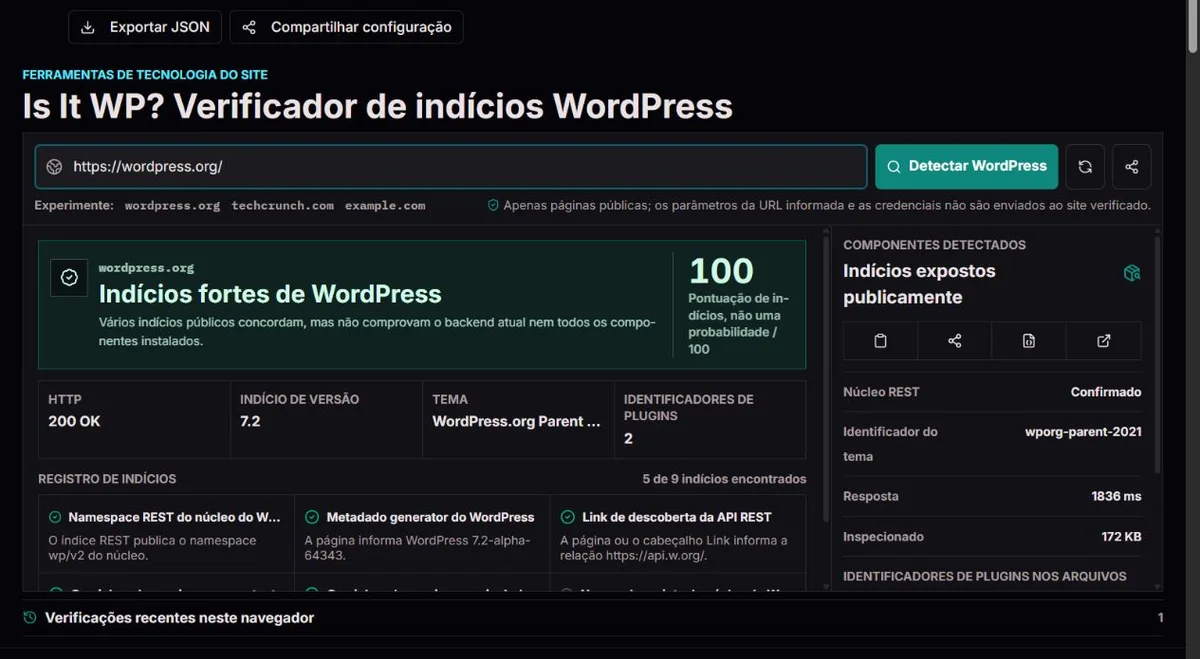Image resolution: width=1200 pixels, height=659 pixels.
Task: Click the shield icon before Apenas páginas públicas
Action: [493, 205]
